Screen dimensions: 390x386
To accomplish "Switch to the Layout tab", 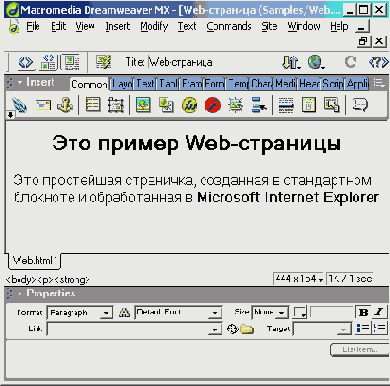I will point(122,84).
